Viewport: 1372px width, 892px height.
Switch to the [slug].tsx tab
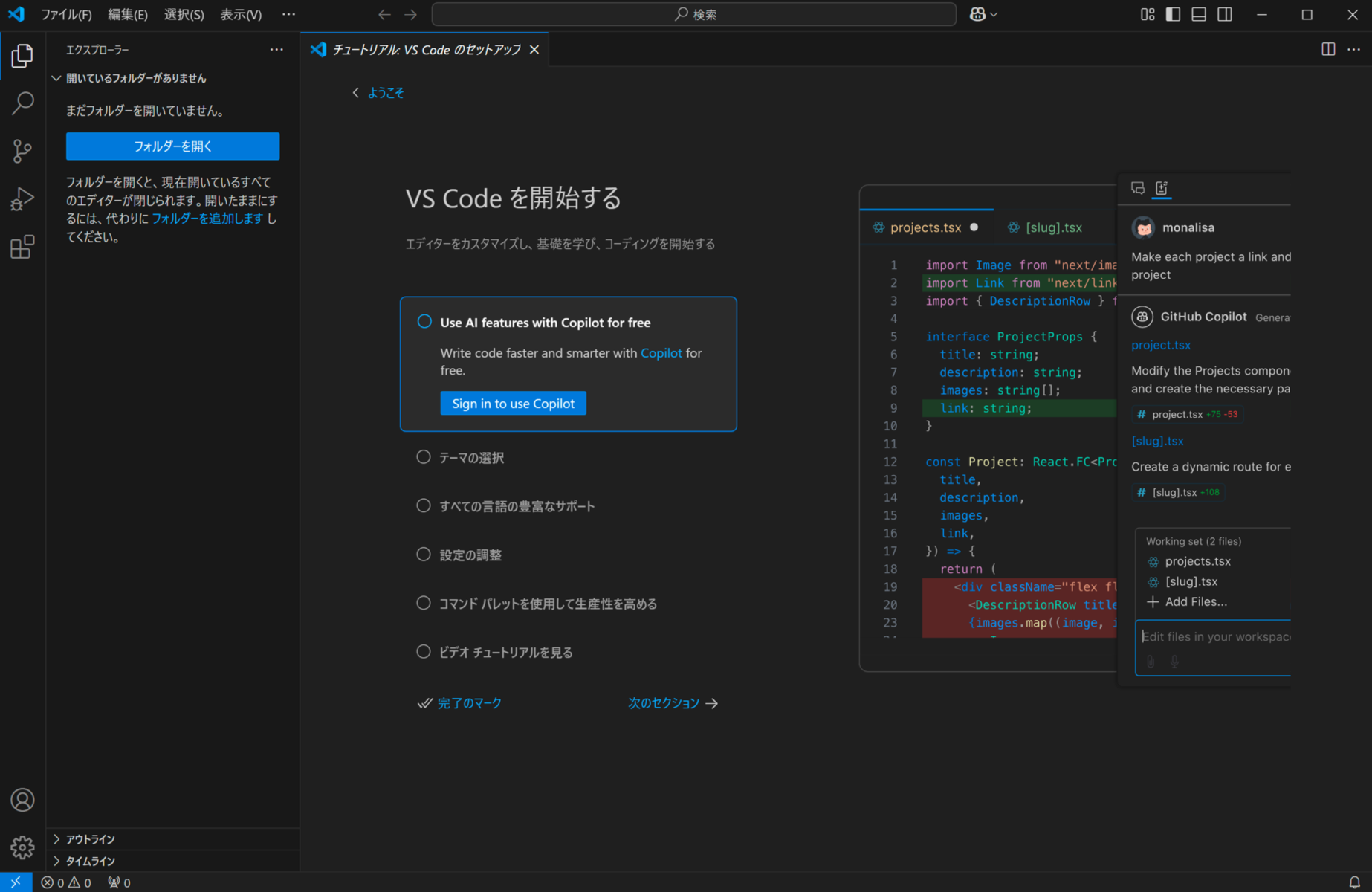[x=1053, y=227]
